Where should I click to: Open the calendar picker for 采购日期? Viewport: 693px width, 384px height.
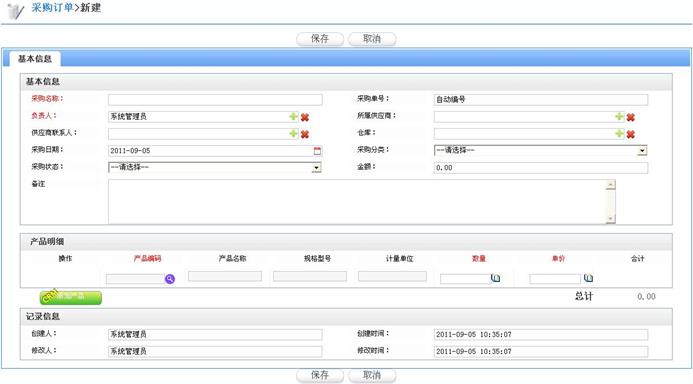317,151
